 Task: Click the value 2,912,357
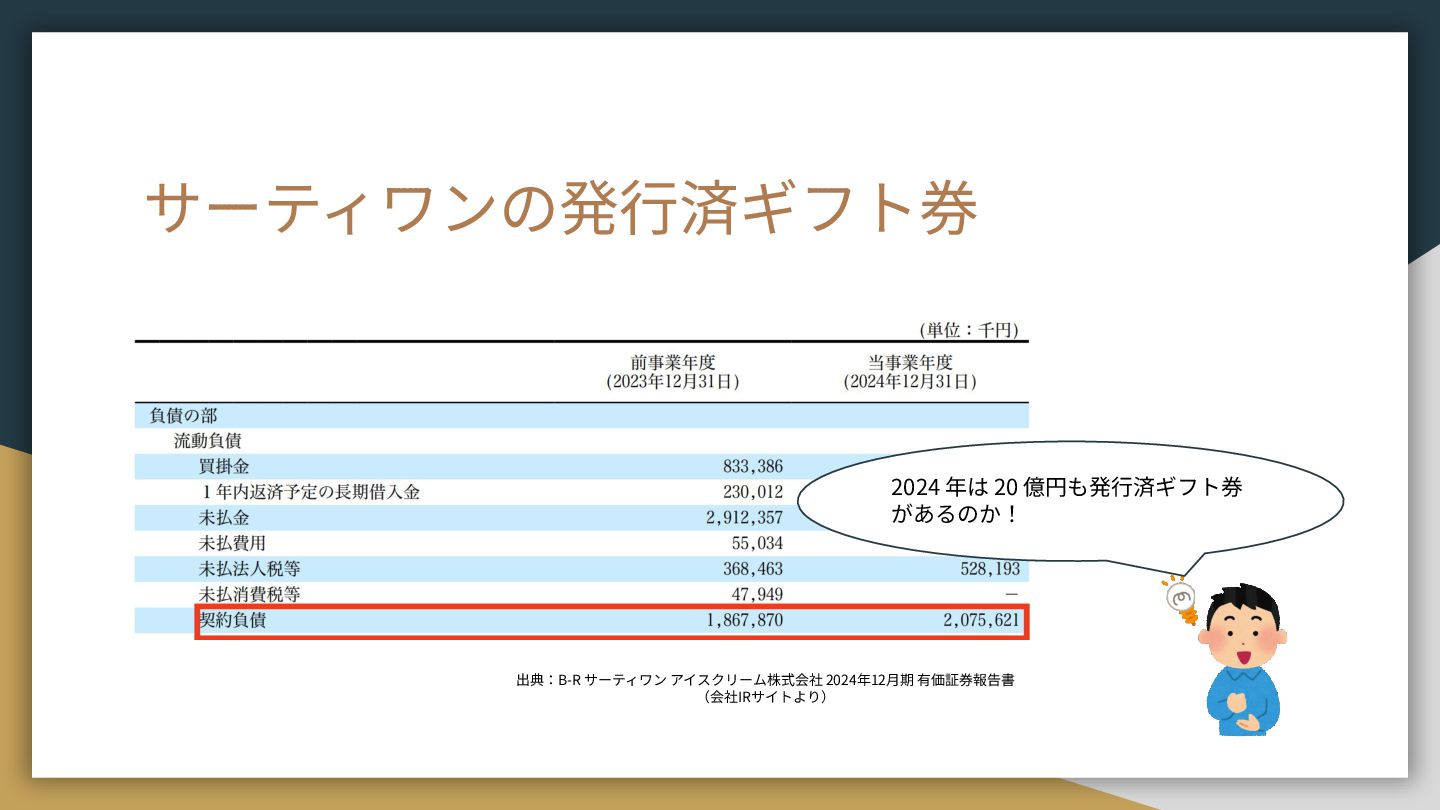point(744,518)
